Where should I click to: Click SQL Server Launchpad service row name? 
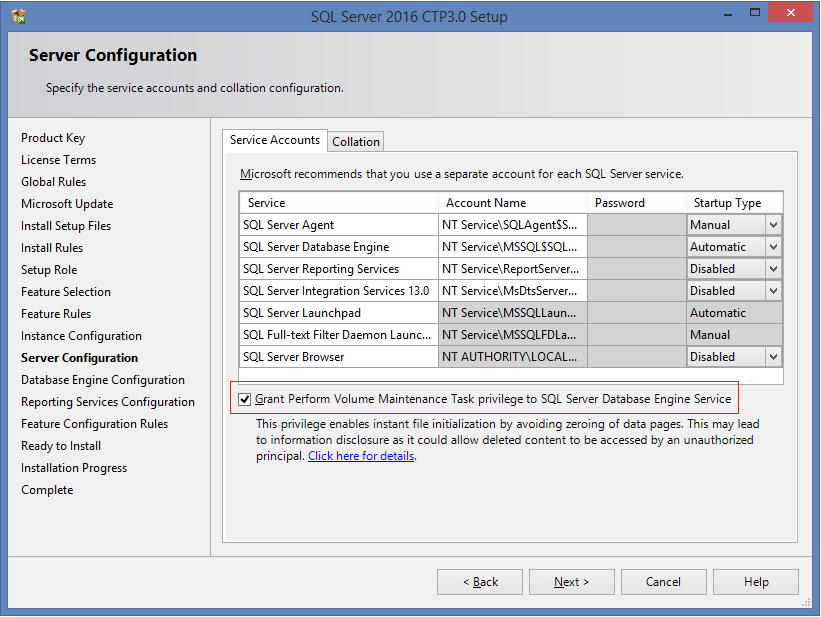(339, 313)
